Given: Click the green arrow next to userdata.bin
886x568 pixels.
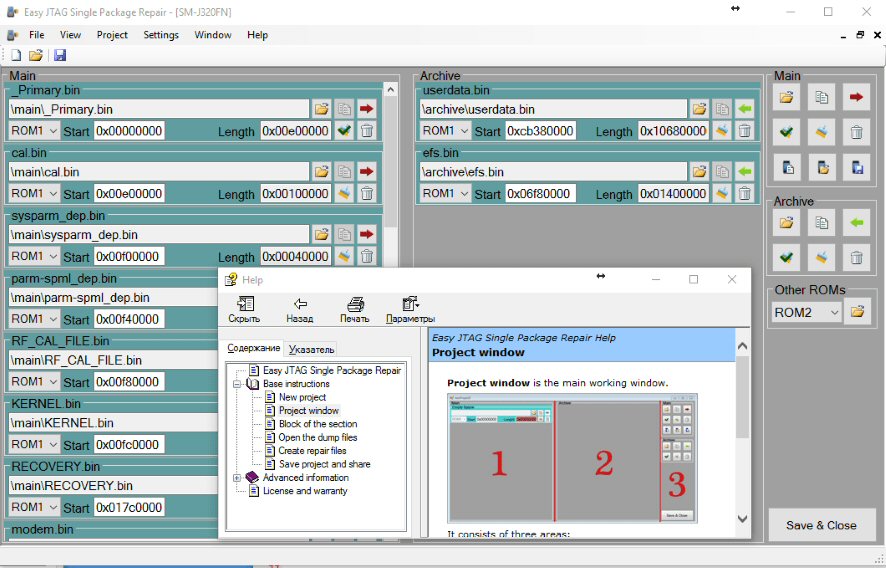Looking at the screenshot, I should coord(745,108).
